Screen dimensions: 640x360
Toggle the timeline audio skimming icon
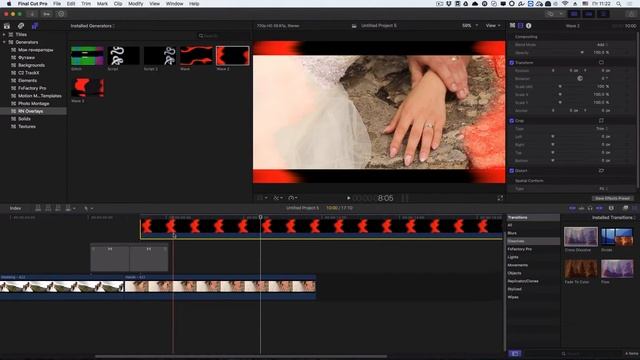(x=581, y=208)
